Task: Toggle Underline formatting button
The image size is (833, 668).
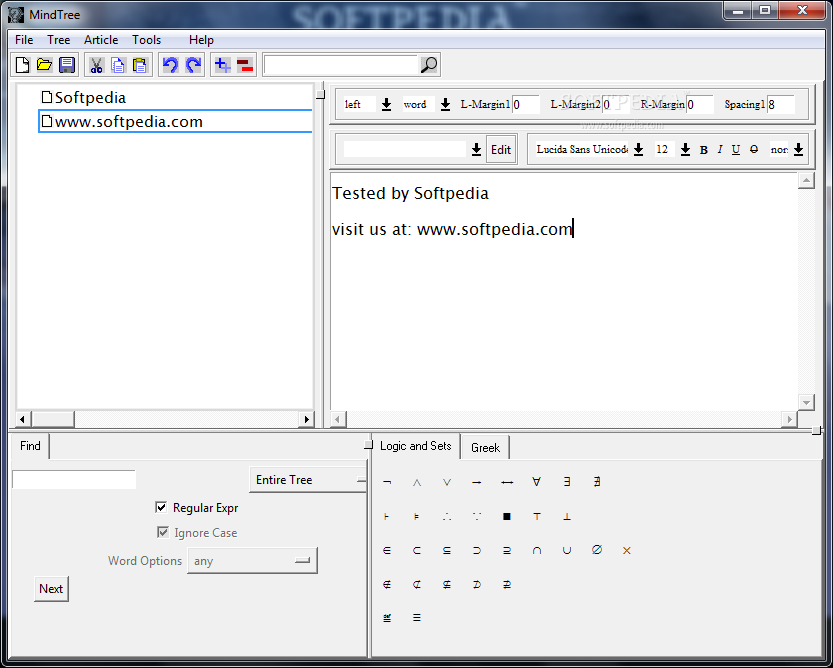Action: pos(736,150)
